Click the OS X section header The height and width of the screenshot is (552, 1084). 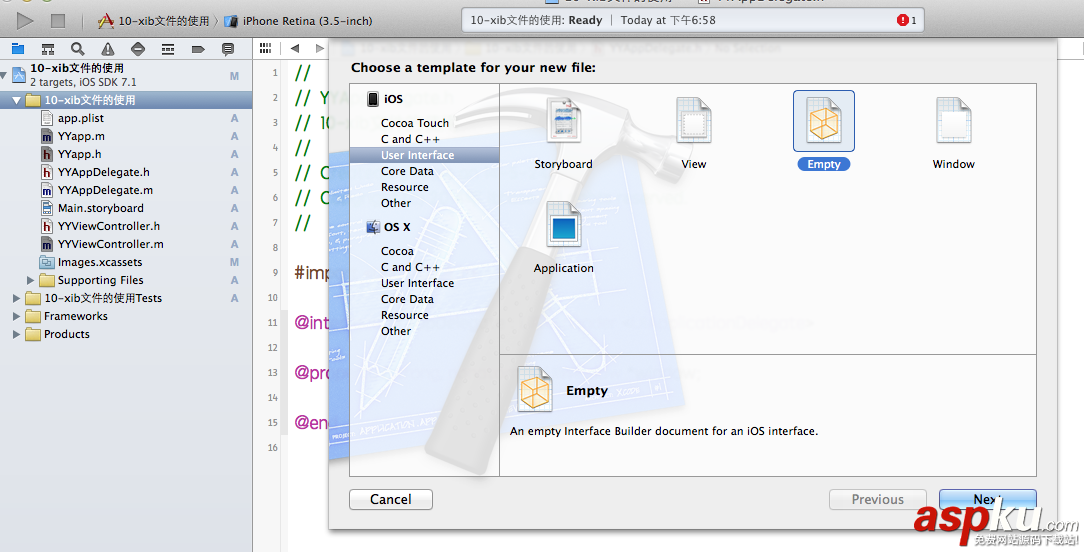[x=388, y=227]
